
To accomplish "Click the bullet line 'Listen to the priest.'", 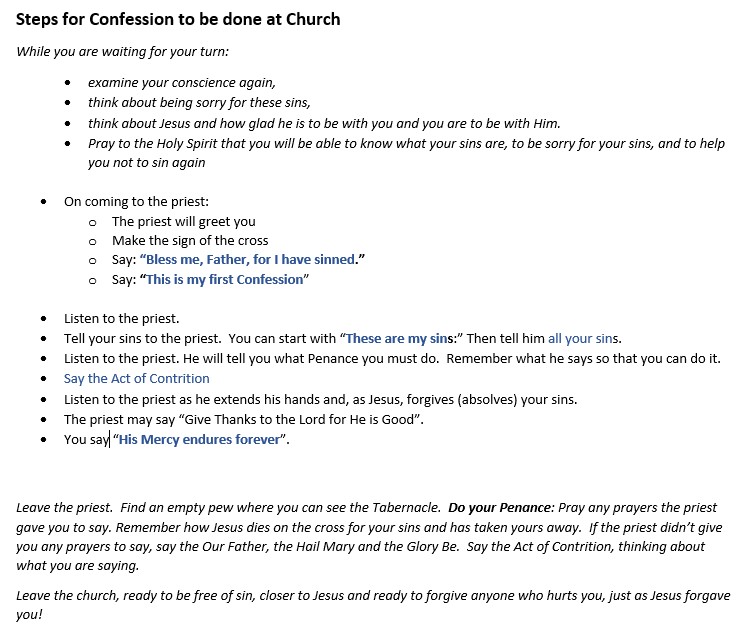I will pyautogui.click(x=122, y=319).
